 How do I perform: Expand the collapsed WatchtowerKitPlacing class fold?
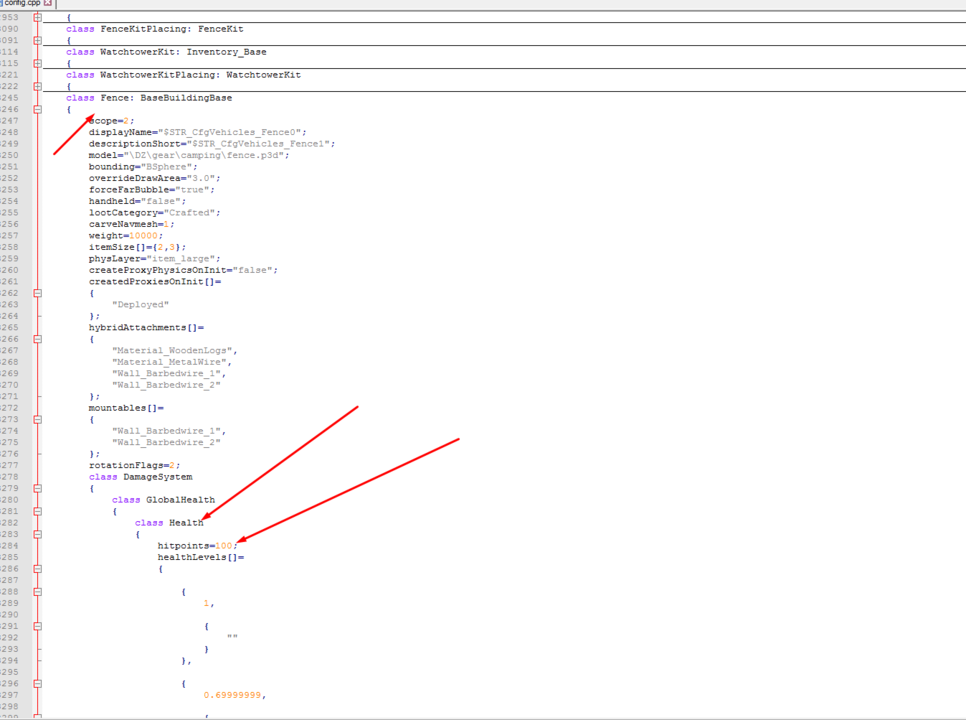[x=38, y=87]
